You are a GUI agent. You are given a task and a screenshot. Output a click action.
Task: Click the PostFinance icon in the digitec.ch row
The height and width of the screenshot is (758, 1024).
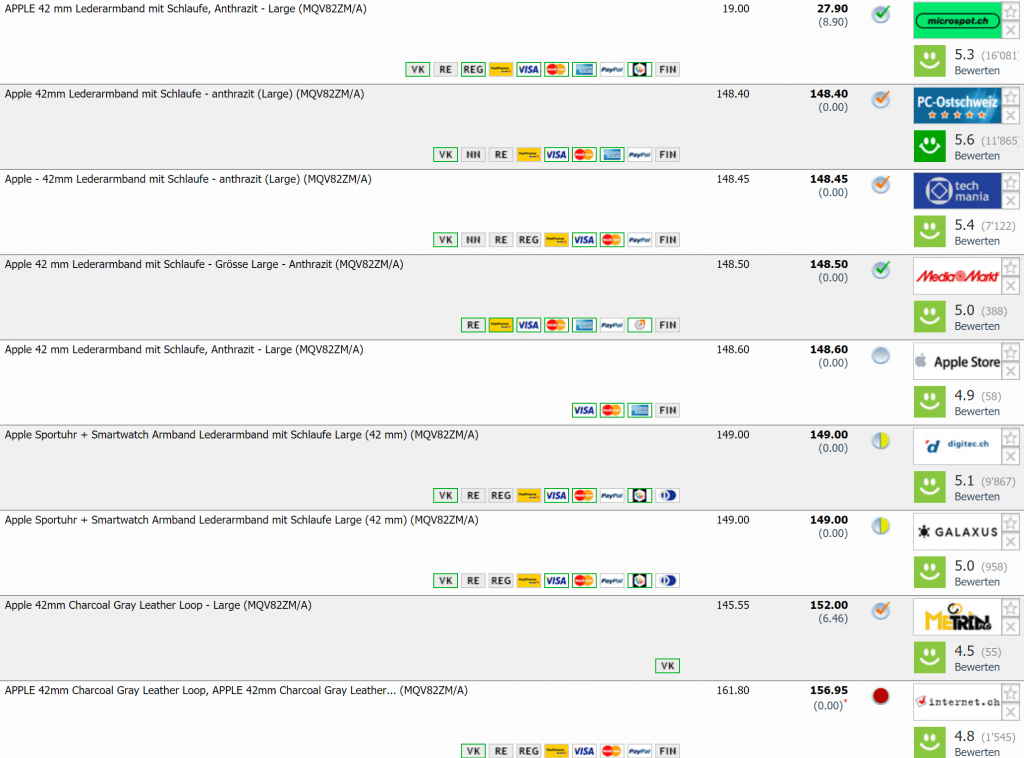(x=528, y=496)
